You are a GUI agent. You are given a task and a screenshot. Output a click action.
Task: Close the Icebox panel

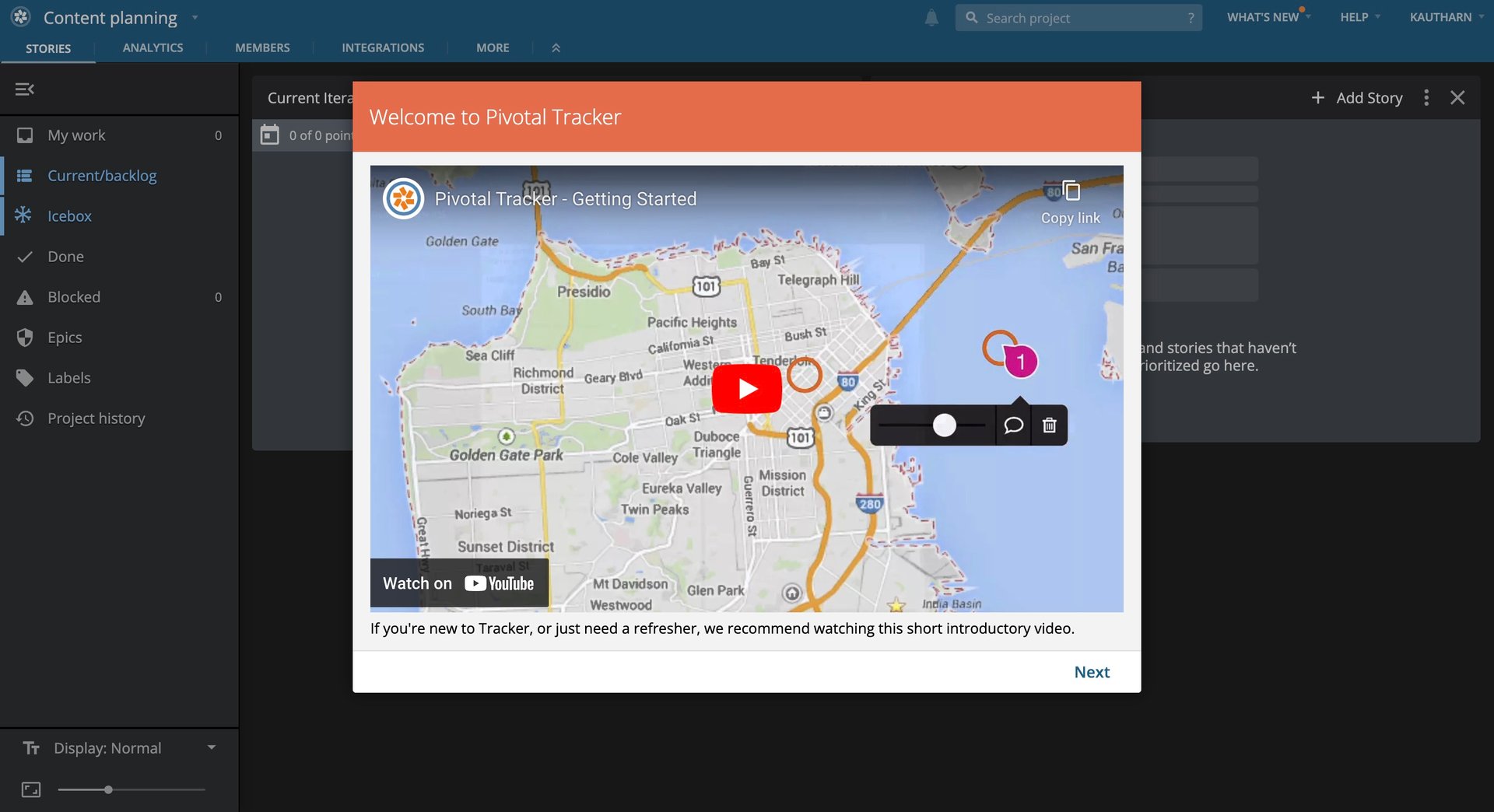point(1457,97)
